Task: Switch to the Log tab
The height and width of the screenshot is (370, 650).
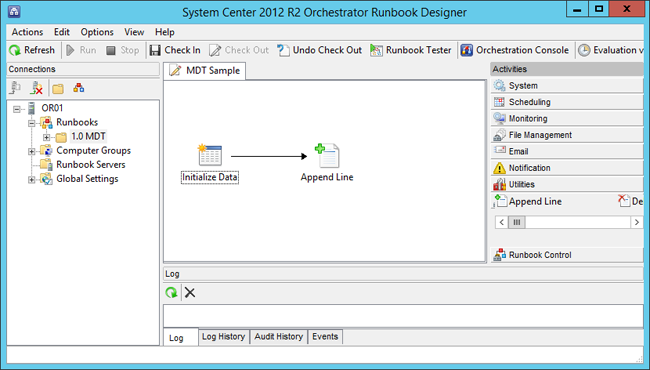Action: 181,338
